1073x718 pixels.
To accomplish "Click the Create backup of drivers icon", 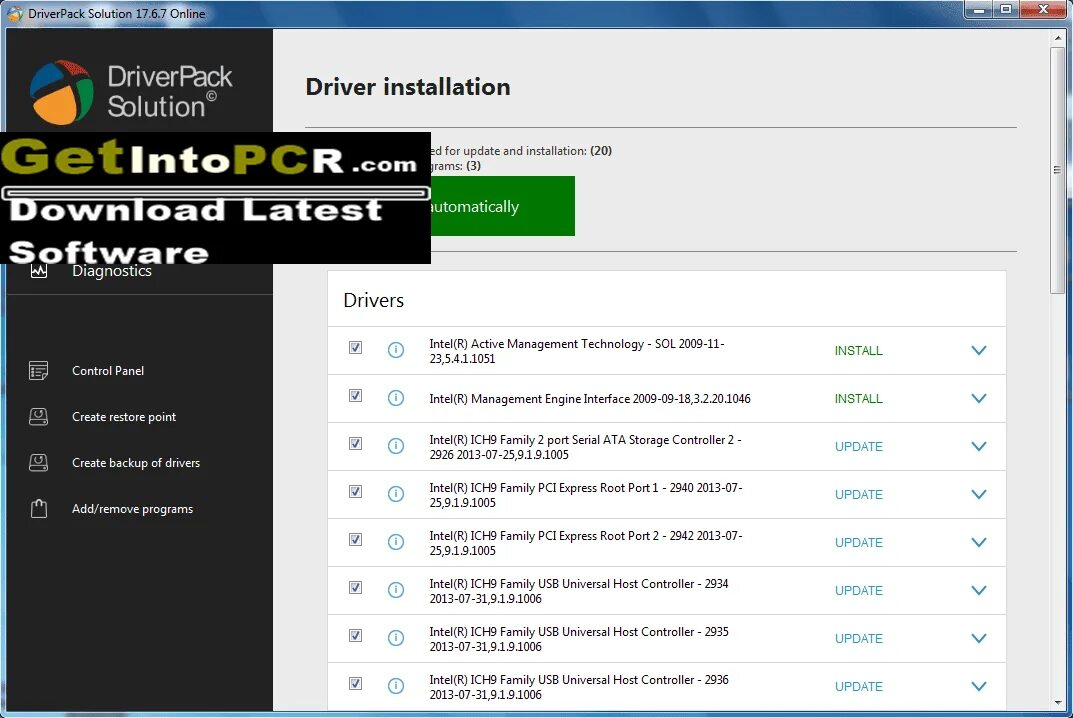I will (38, 463).
